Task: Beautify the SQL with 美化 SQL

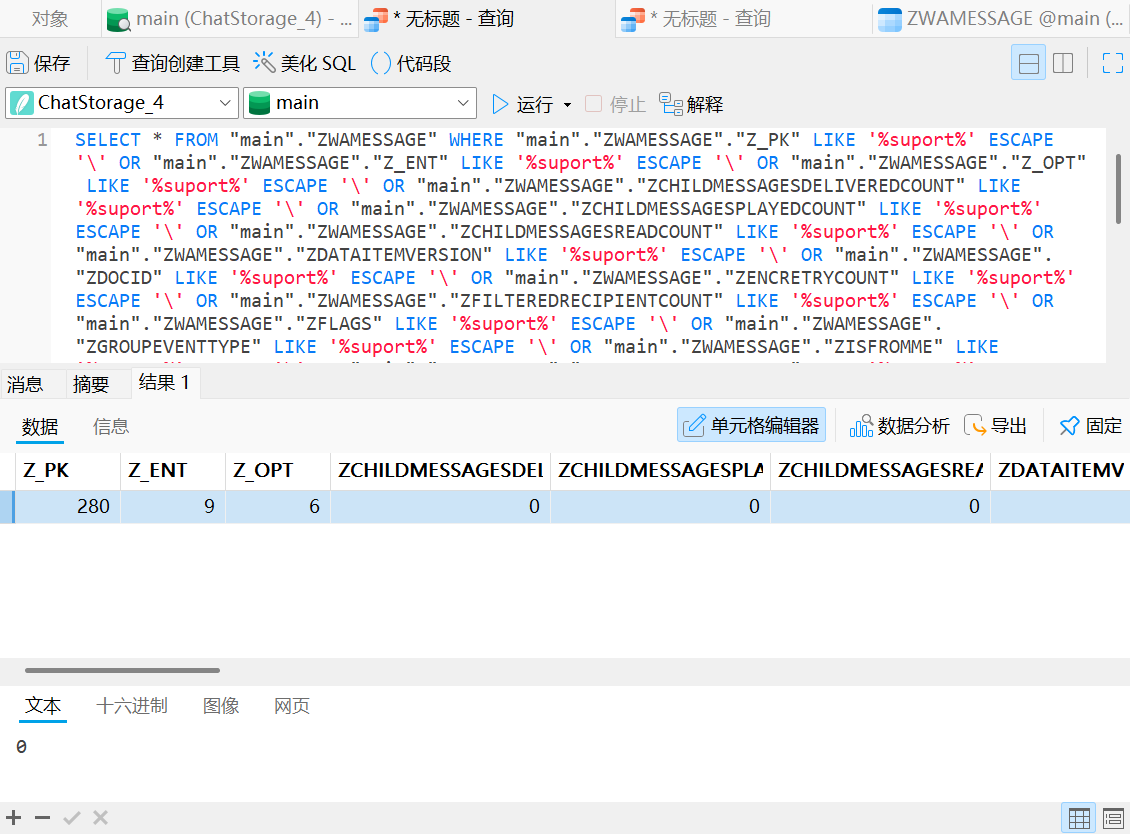Action: point(305,63)
